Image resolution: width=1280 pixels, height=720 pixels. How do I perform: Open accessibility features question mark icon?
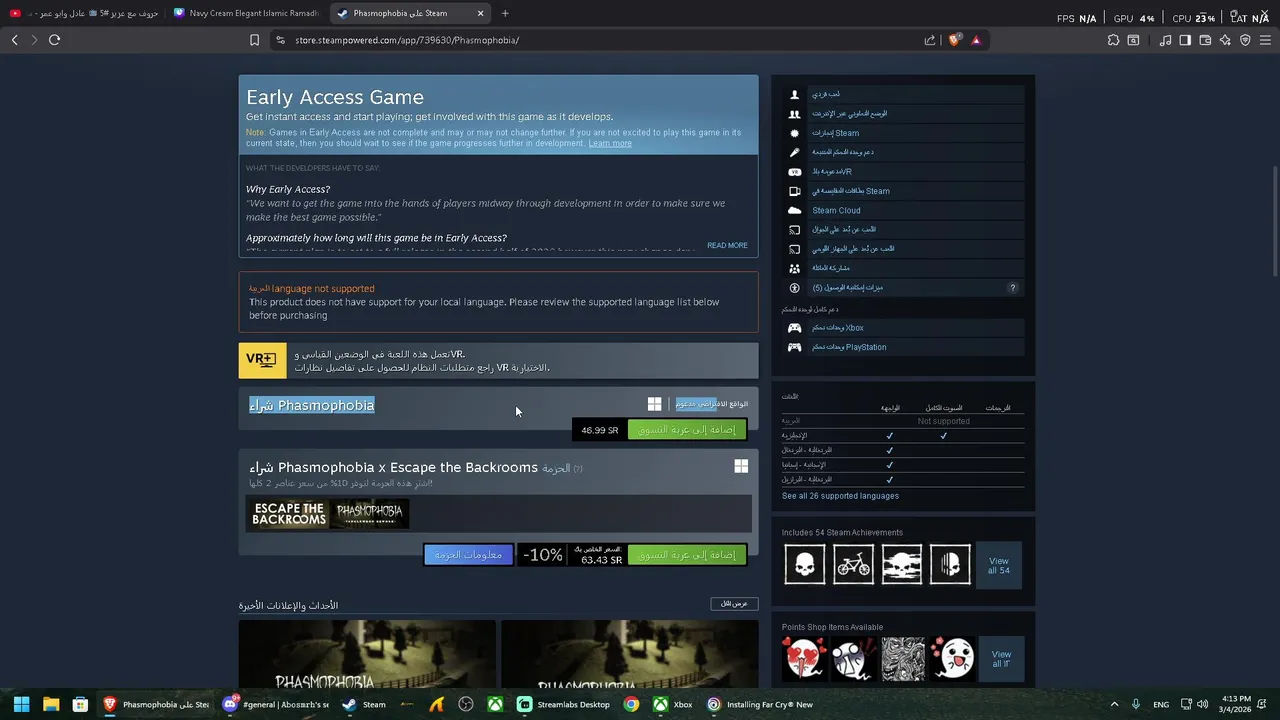1012,288
